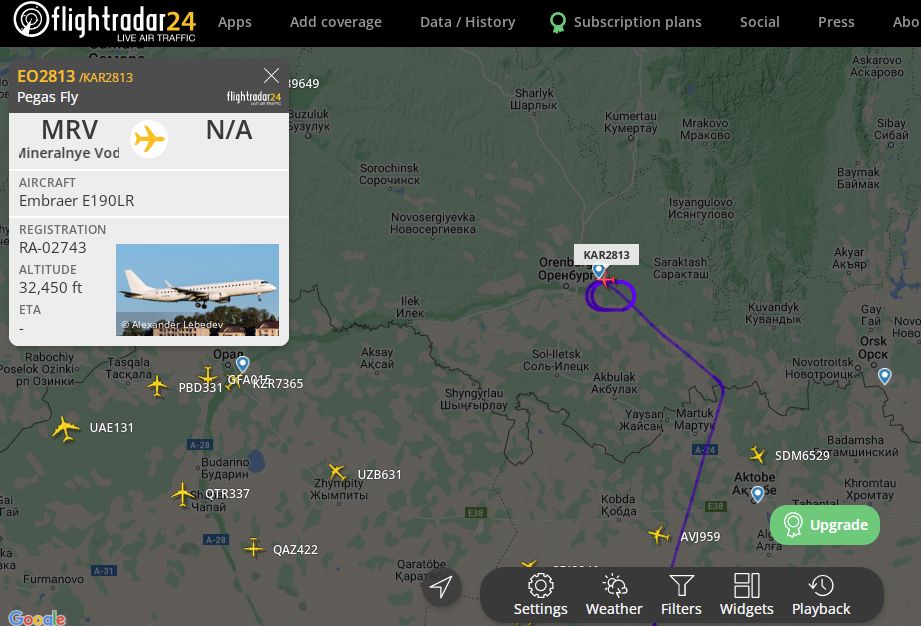This screenshot has width=921, height=626.
Task: Start Playback with the clock icon
Action: [x=821, y=585]
